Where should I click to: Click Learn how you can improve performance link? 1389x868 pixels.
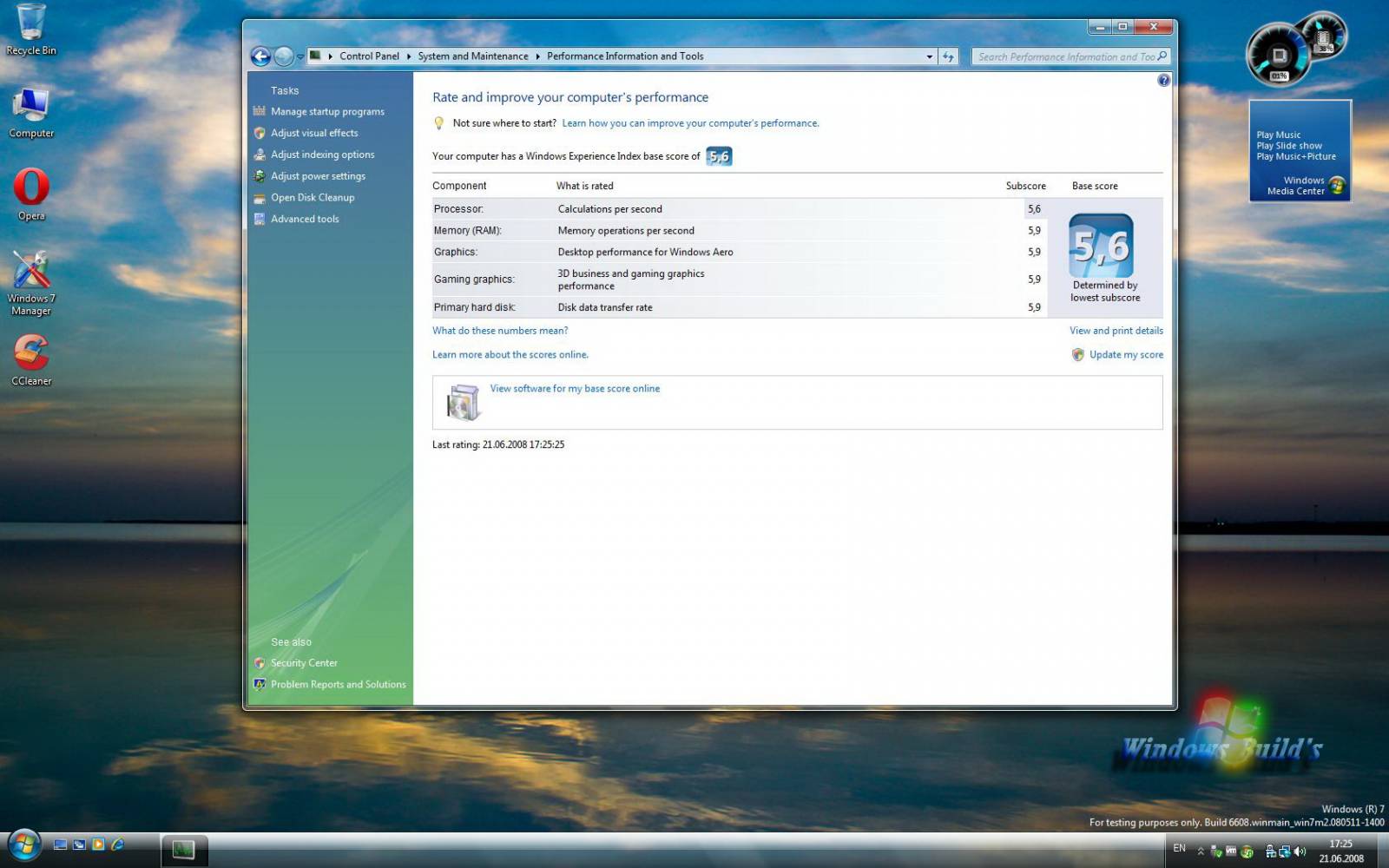690,123
